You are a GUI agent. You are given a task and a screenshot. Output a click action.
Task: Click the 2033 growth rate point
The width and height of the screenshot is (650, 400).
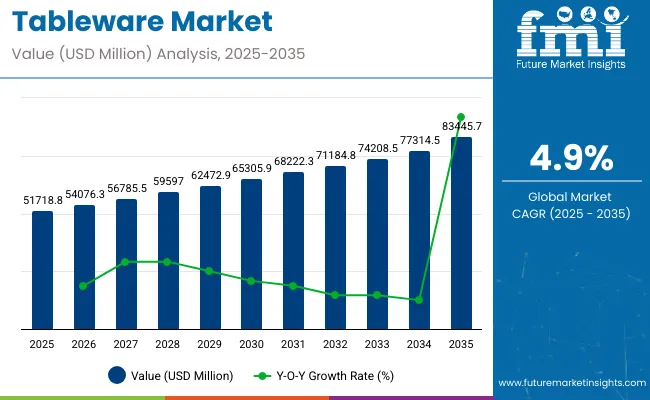click(x=377, y=295)
